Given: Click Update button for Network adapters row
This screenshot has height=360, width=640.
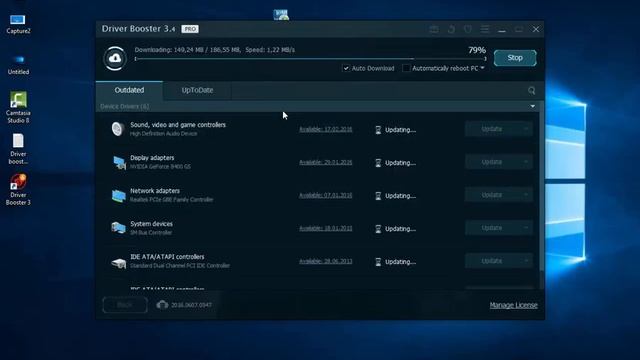Looking at the screenshot, I should [492, 195].
